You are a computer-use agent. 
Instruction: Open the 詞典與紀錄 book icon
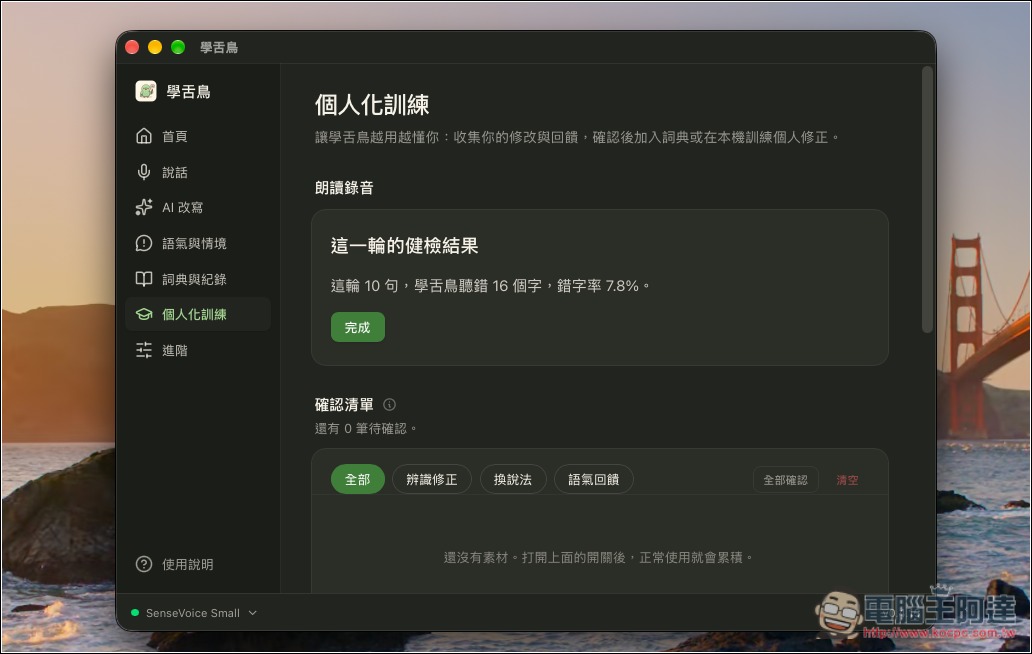[143, 279]
